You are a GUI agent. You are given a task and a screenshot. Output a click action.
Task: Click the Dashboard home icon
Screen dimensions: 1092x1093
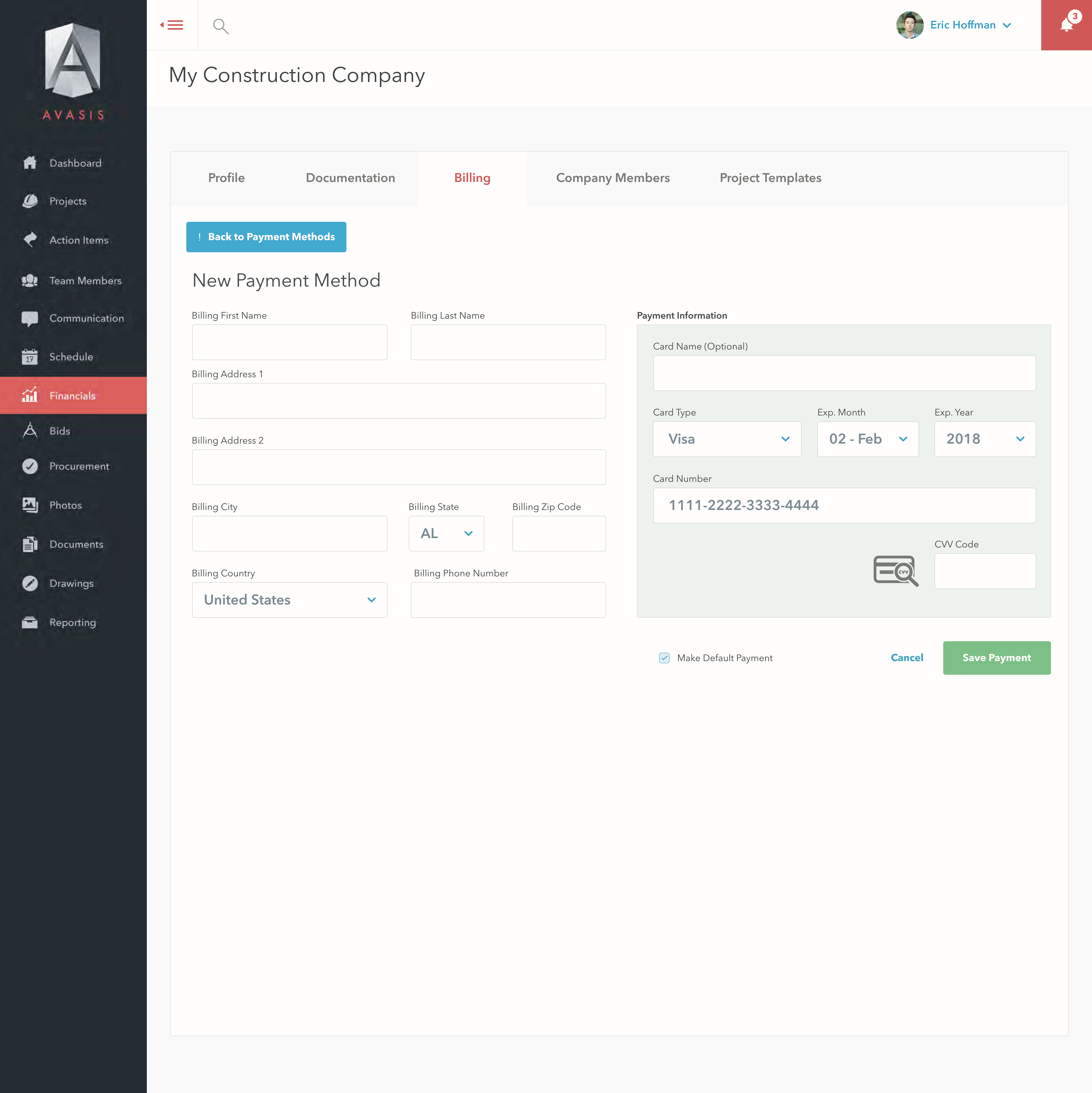(30, 163)
